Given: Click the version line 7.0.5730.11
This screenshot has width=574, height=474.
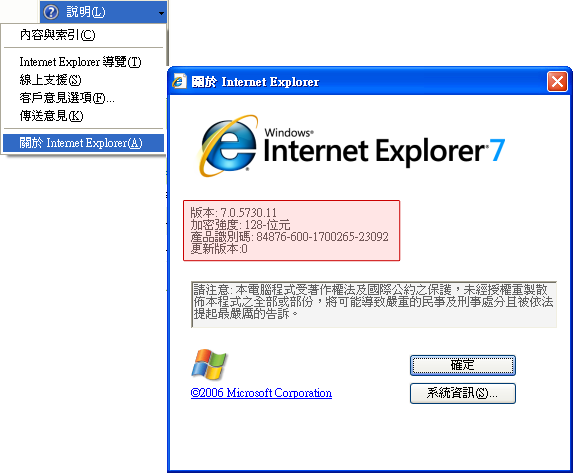Looking at the screenshot, I should 233,212.
